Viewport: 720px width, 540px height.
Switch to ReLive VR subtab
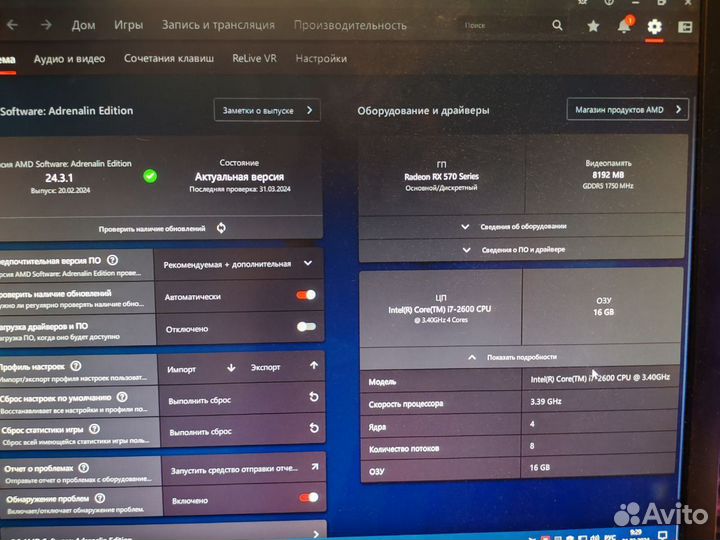[254, 58]
